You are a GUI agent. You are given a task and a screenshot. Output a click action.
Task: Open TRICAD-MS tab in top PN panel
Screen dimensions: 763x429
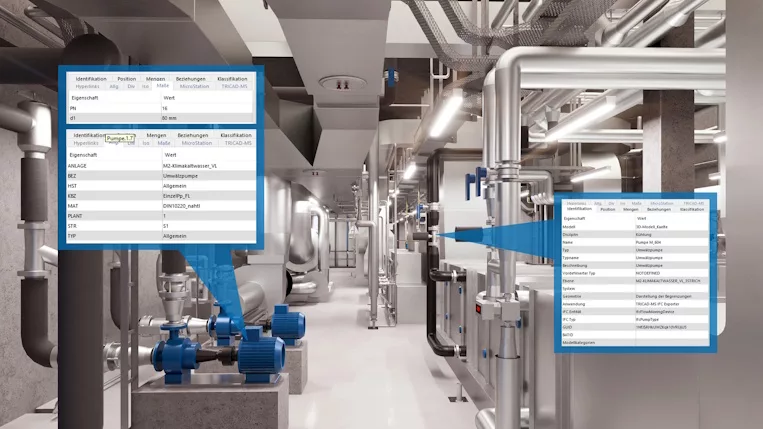(x=235, y=87)
